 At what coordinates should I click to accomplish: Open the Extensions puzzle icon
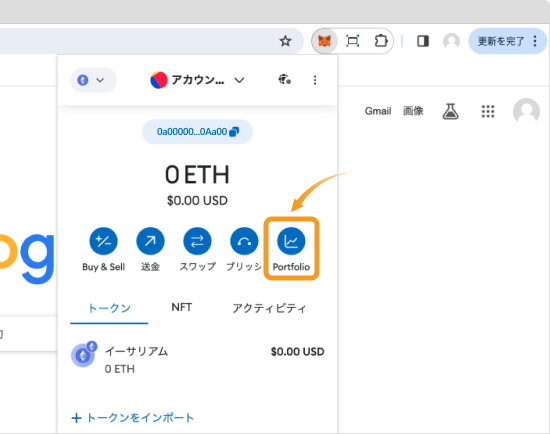tap(381, 41)
